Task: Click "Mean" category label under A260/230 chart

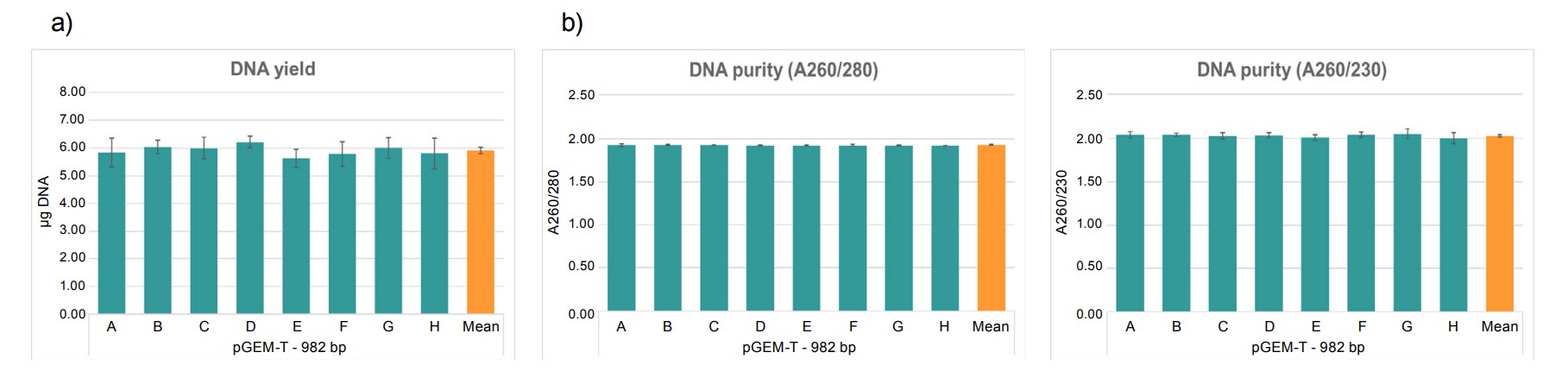Action: (1500, 326)
